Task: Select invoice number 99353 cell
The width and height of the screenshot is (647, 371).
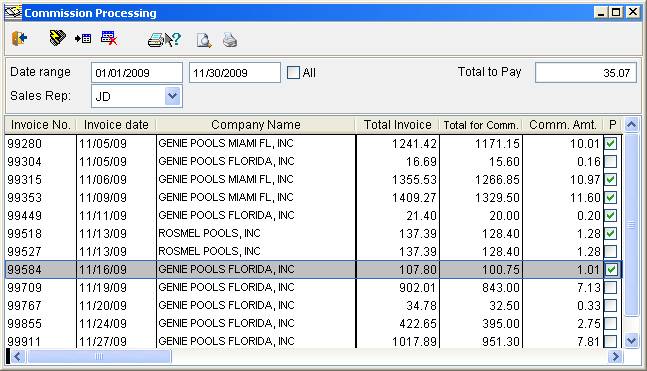Action: click(x=41, y=197)
